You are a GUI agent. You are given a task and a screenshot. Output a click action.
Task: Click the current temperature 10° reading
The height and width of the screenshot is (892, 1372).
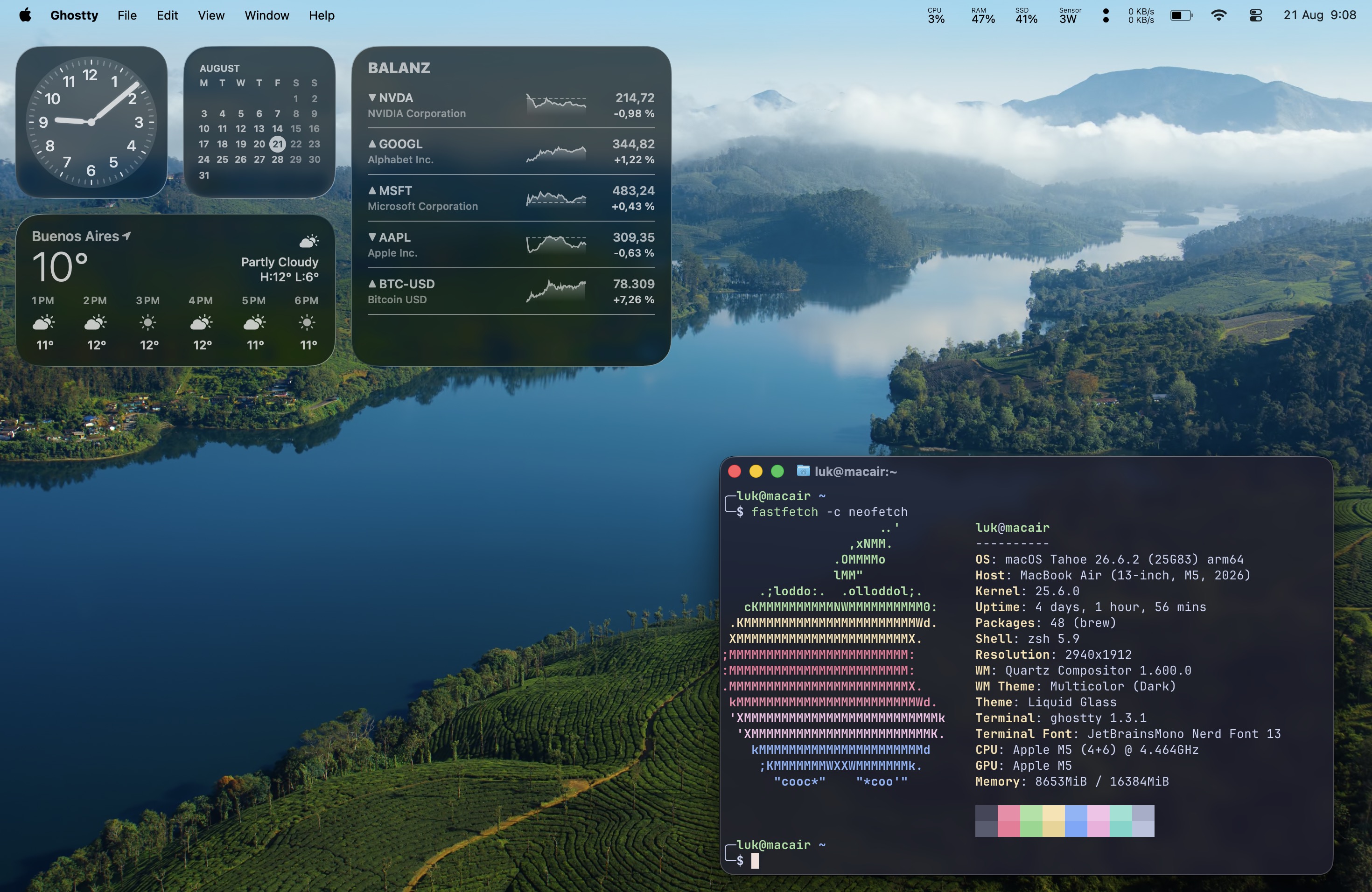(x=60, y=267)
